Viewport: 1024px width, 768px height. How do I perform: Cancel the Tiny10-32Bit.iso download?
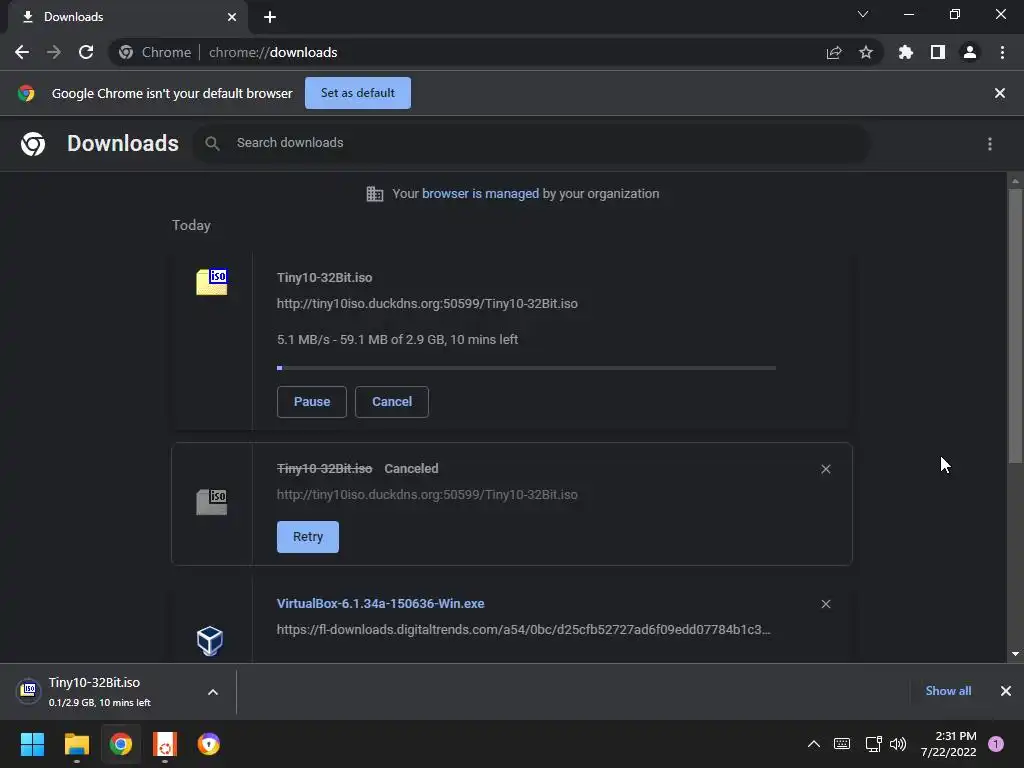(392, 402)
